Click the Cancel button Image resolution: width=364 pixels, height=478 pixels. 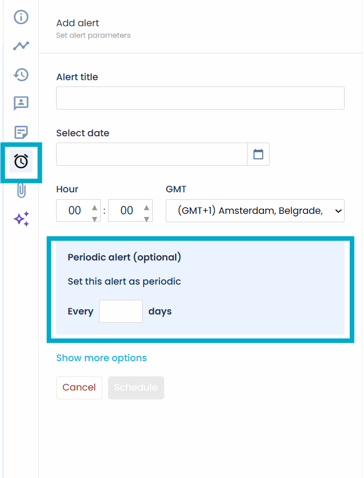[79, 388]
